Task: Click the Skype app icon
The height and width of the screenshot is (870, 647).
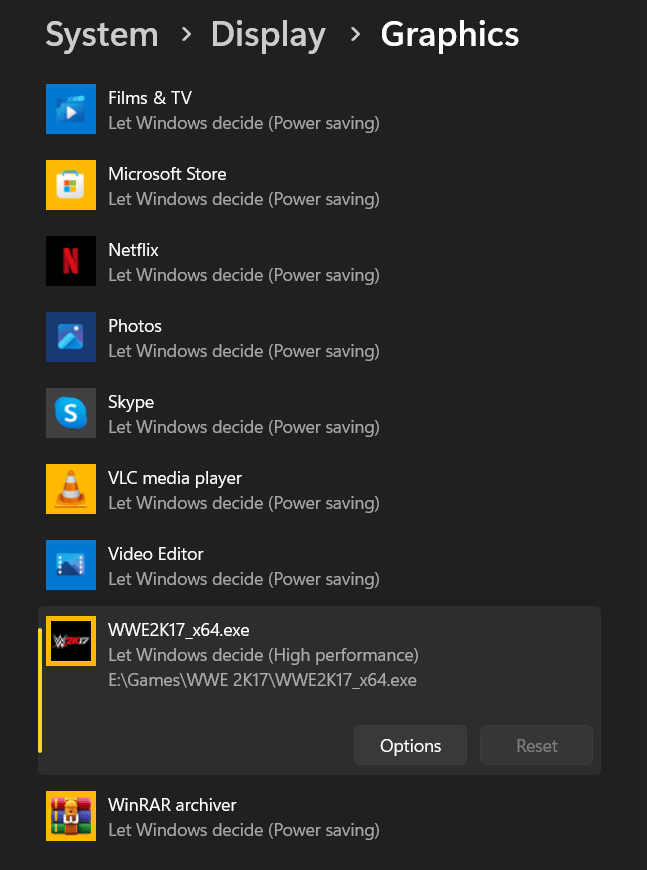Action: pyautogui.click(x=71, y=413)
